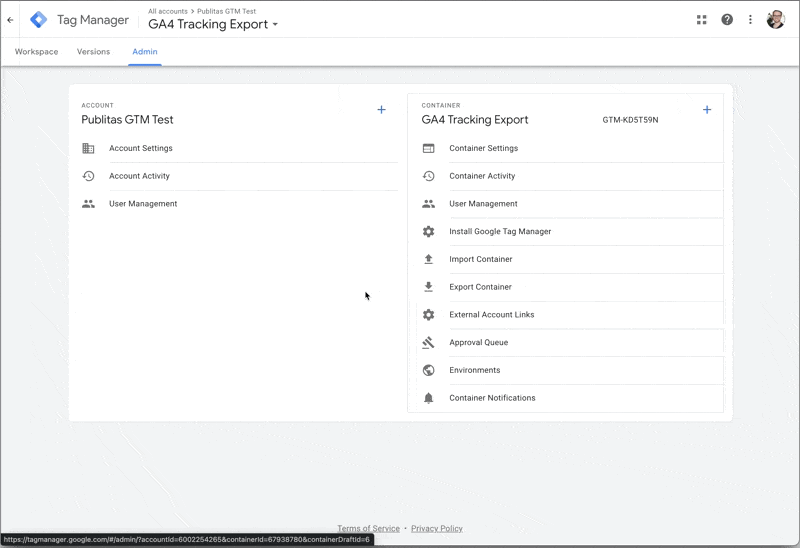Switch to the Workspace tab

coord(36,52)
